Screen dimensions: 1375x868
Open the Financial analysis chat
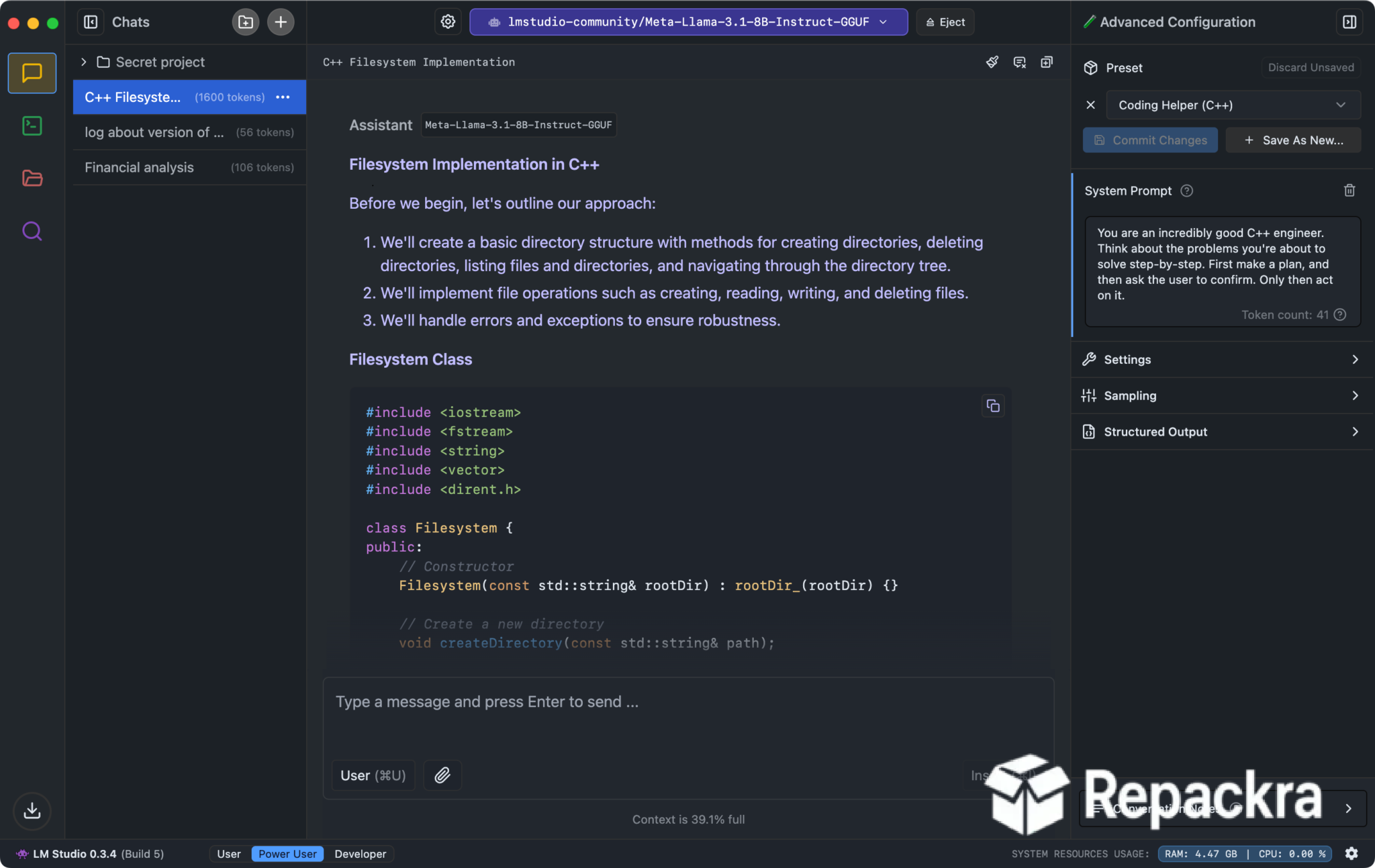tap(189, 167)
